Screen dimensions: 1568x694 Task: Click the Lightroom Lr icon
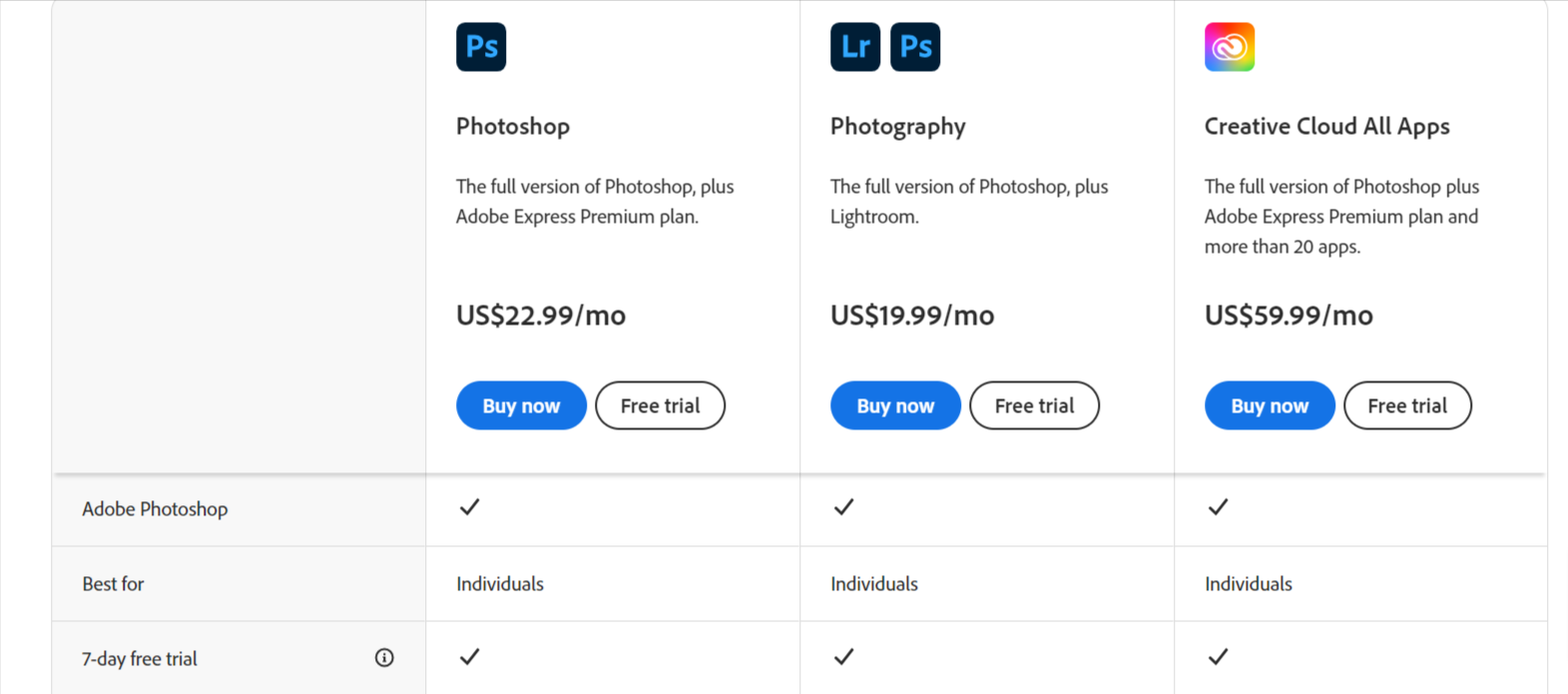click(855, 47)
